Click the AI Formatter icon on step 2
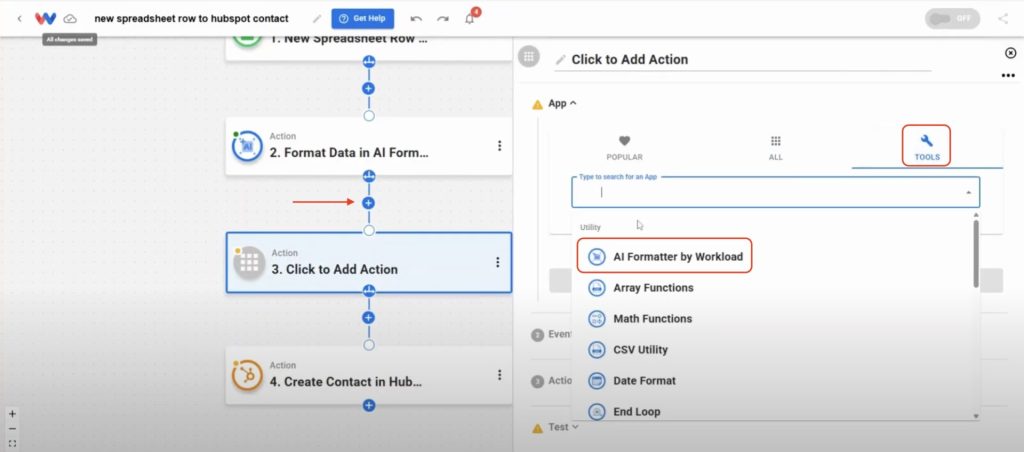1024x452 pixels. 247,146
